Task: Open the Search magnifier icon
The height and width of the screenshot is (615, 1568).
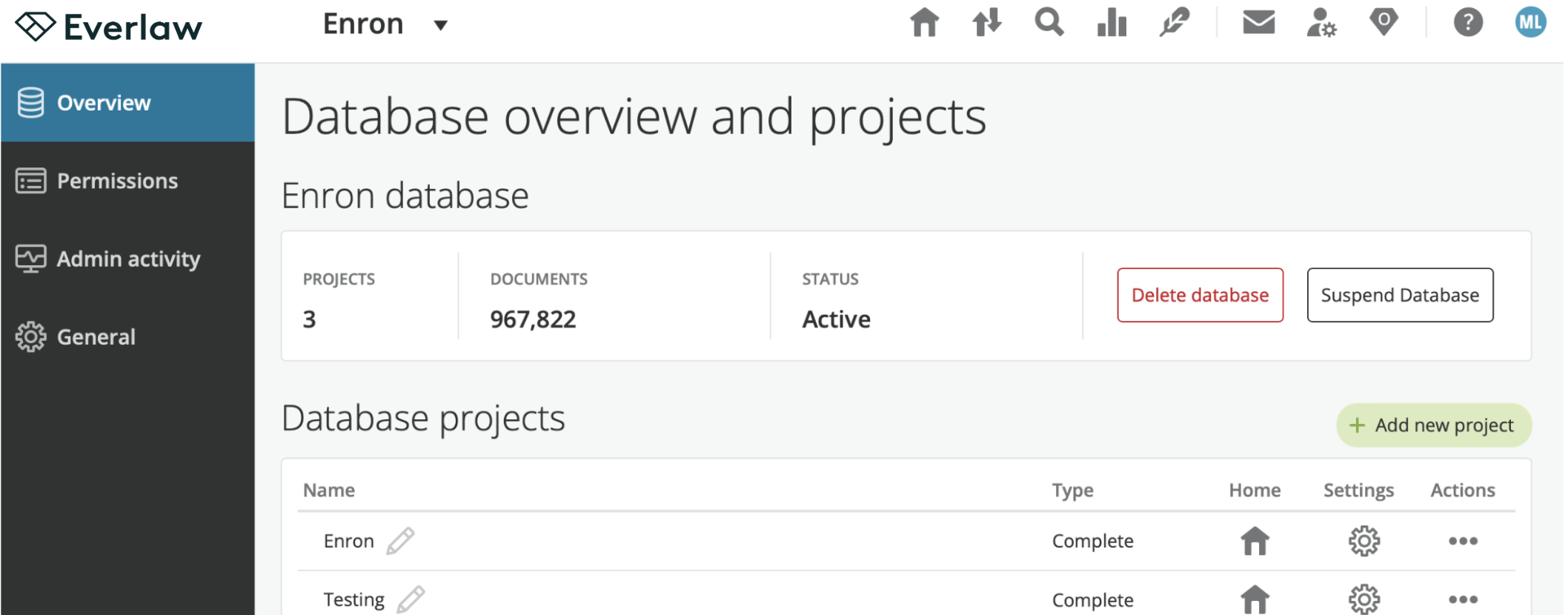Action: (1049, 22)
